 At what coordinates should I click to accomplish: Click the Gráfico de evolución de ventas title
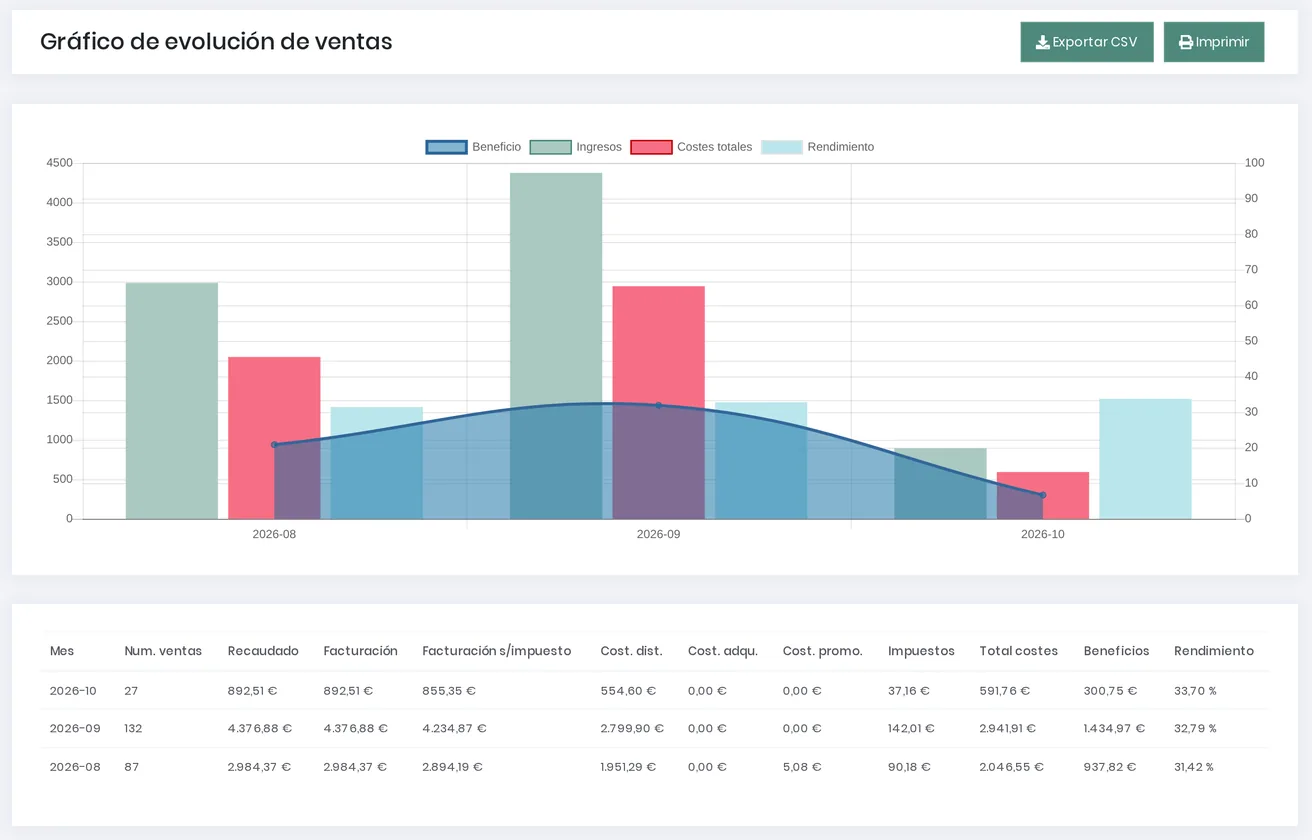[216, 42]
